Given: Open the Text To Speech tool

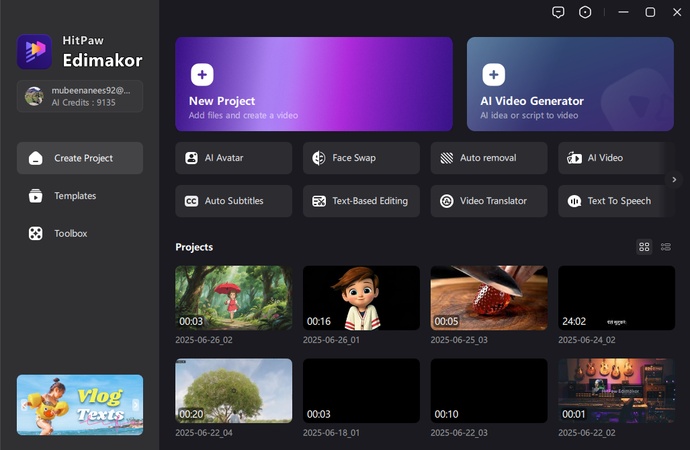Looking at the screenshot, I should pyautogui.click(x=616, y=201).
